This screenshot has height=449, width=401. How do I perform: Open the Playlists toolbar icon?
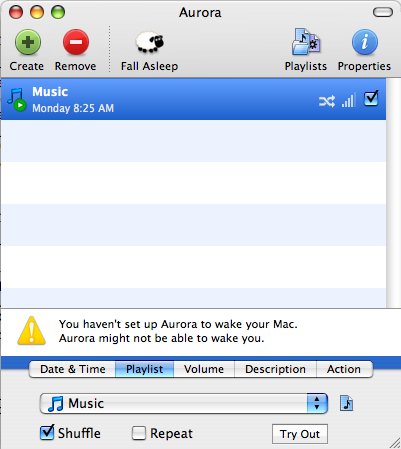(306, 42)
